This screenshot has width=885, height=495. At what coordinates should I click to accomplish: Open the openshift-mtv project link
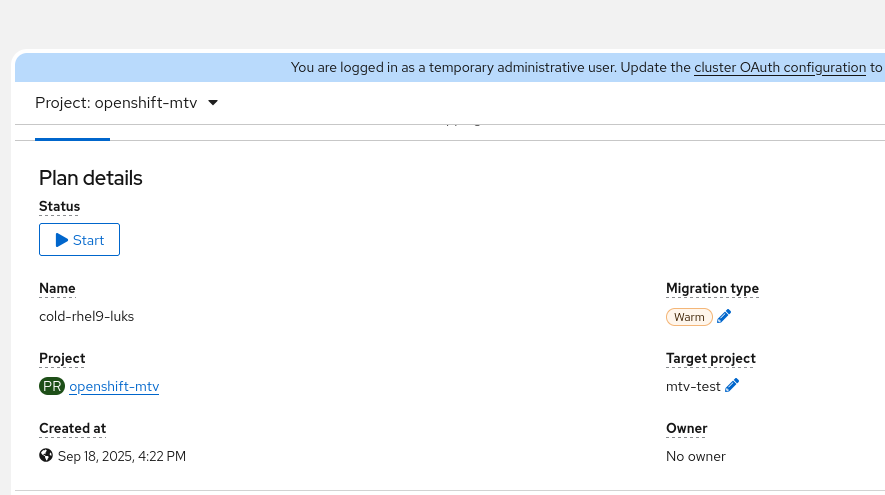114,387
